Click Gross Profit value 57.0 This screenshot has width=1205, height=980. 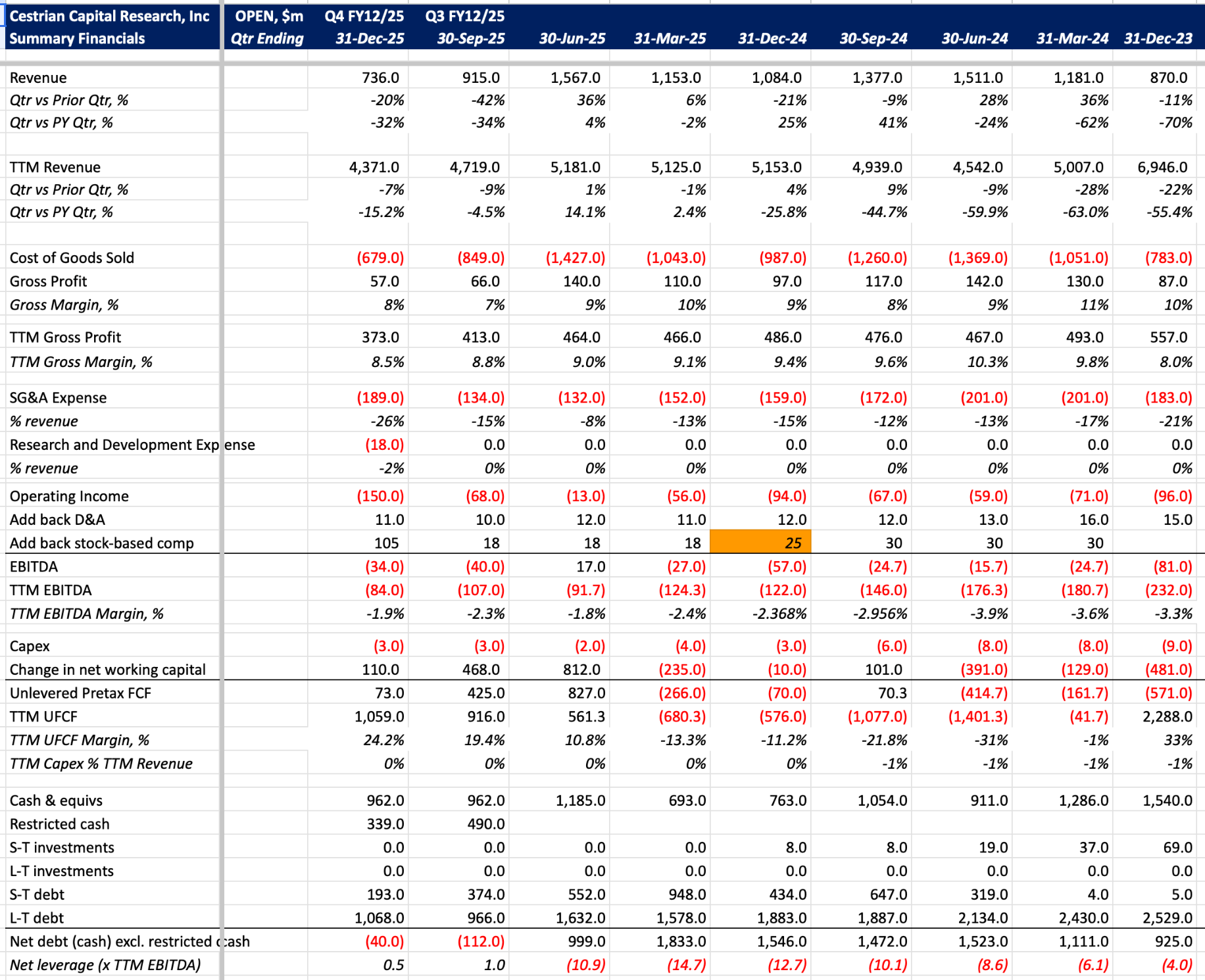pyautogui.click(x=384, y=282)
